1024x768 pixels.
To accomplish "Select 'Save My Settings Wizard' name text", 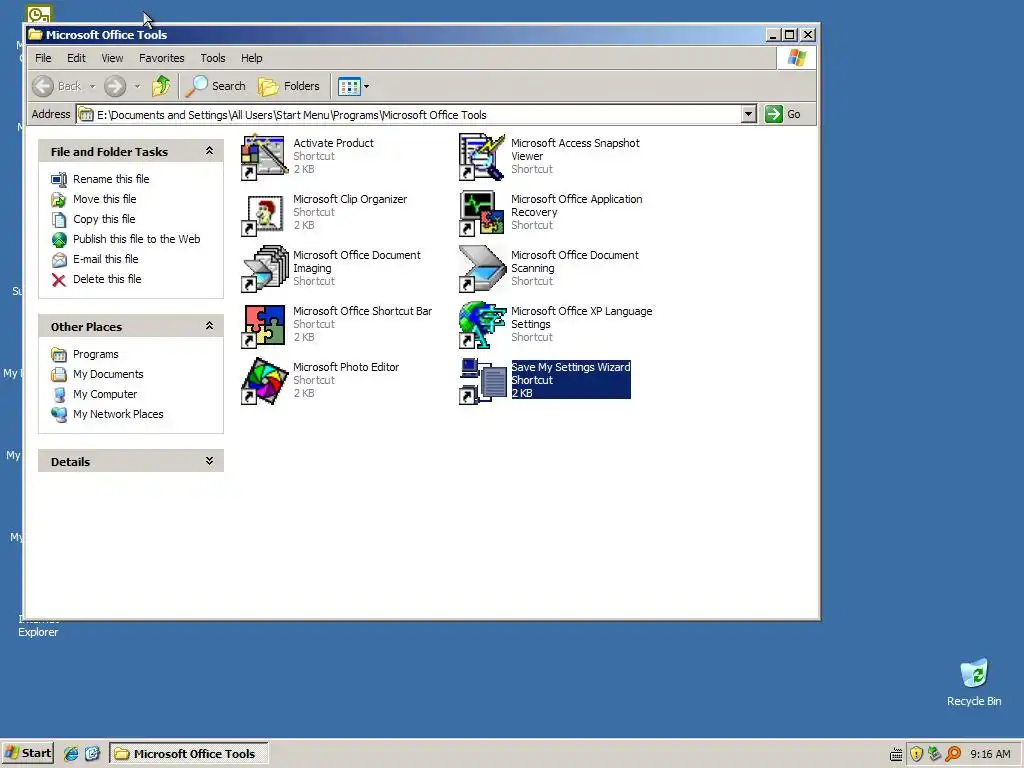I will (571, 367).
